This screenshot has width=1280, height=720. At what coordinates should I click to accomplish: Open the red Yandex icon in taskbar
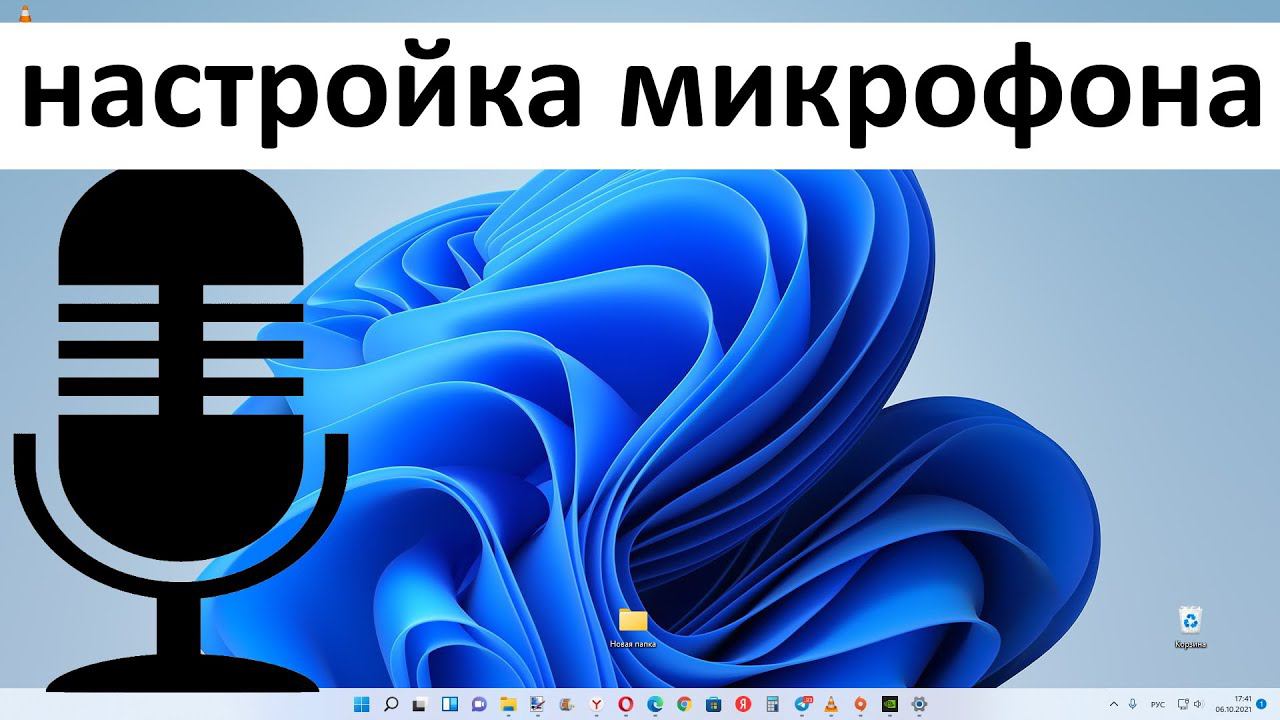[x=743, y=704]
